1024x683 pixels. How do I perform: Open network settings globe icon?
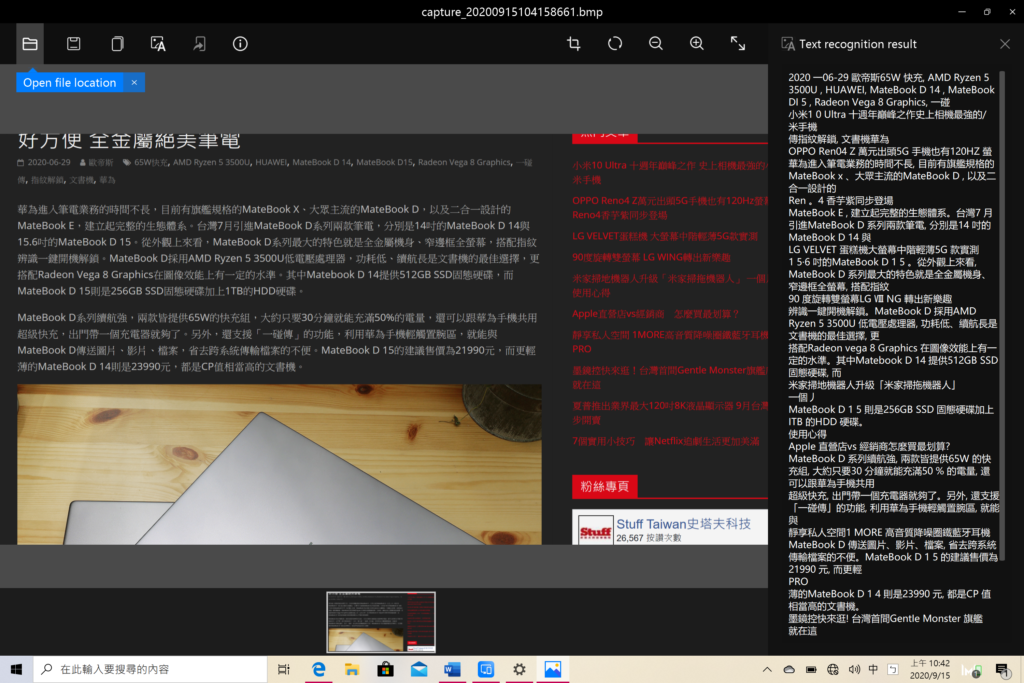[833, 669]
